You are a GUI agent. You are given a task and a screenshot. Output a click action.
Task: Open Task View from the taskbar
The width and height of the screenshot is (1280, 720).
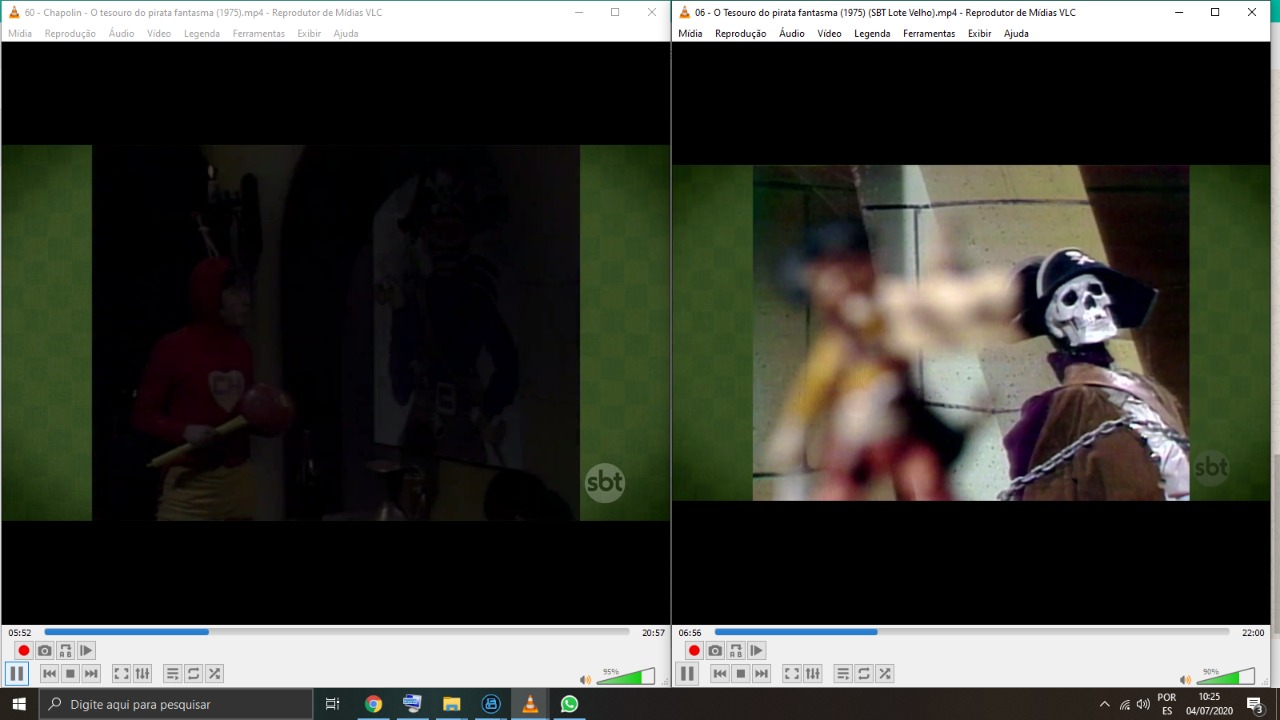click(333, 704)
